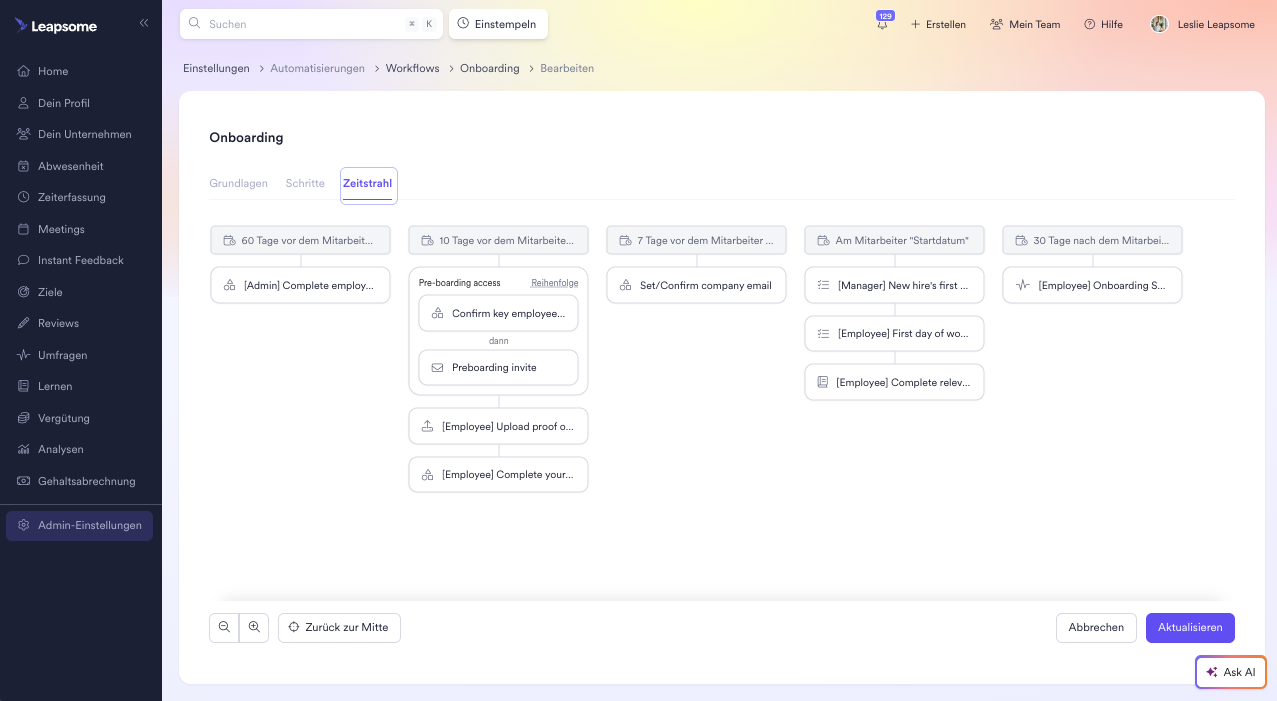Click Zurück zur Mitte button

click(339, 627)
